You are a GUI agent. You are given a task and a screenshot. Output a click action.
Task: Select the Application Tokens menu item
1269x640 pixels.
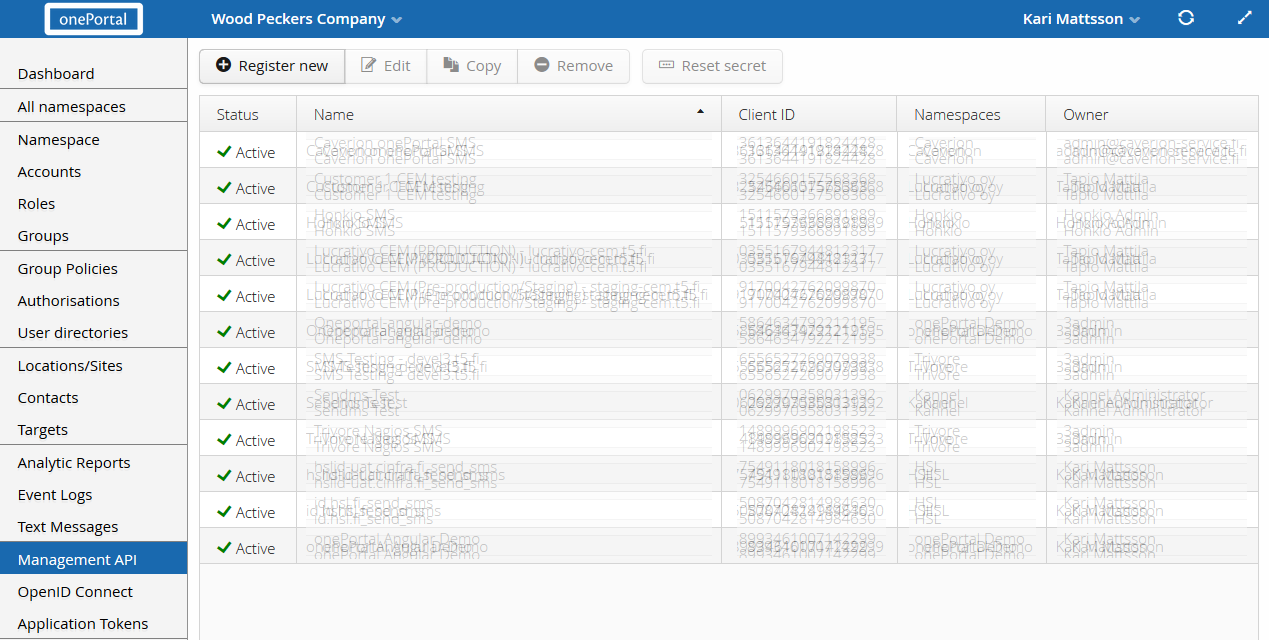(83, 624)
